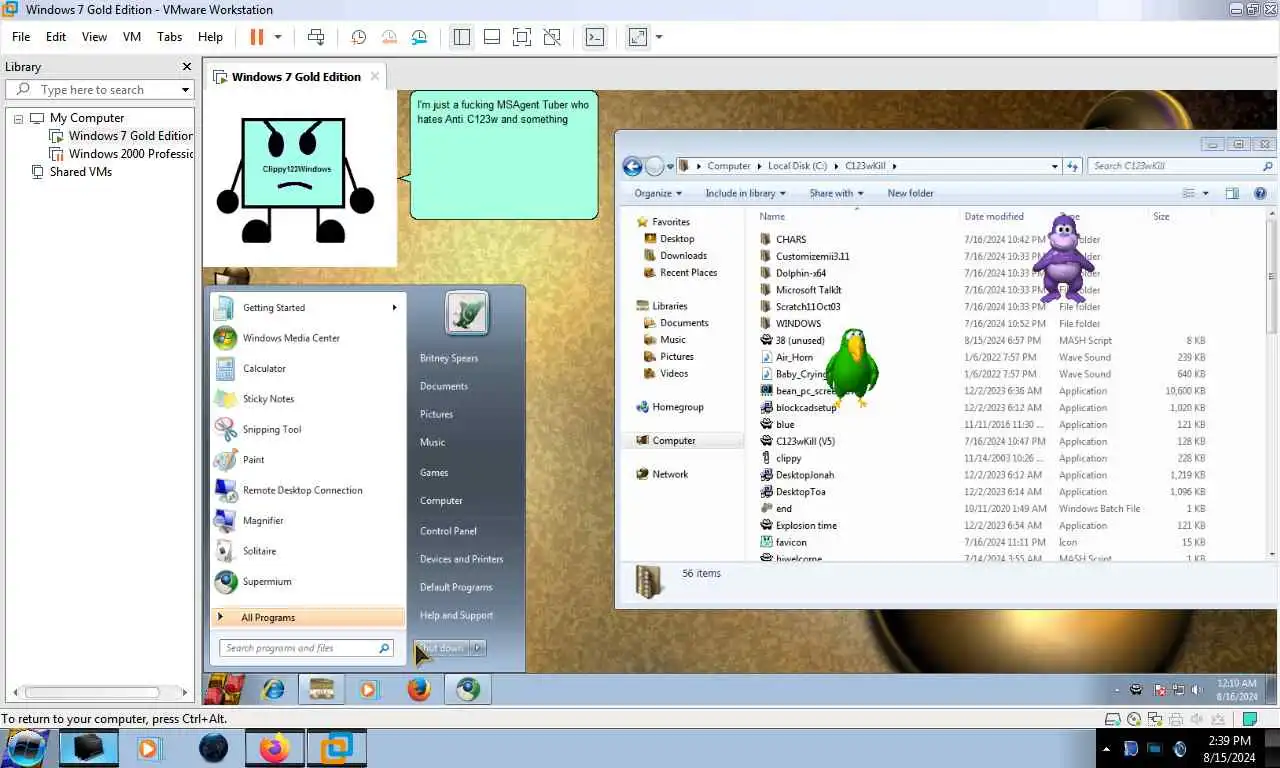Open the stretch display dropdown arrow
The image size is (1280, 768).
click(659, 37)
